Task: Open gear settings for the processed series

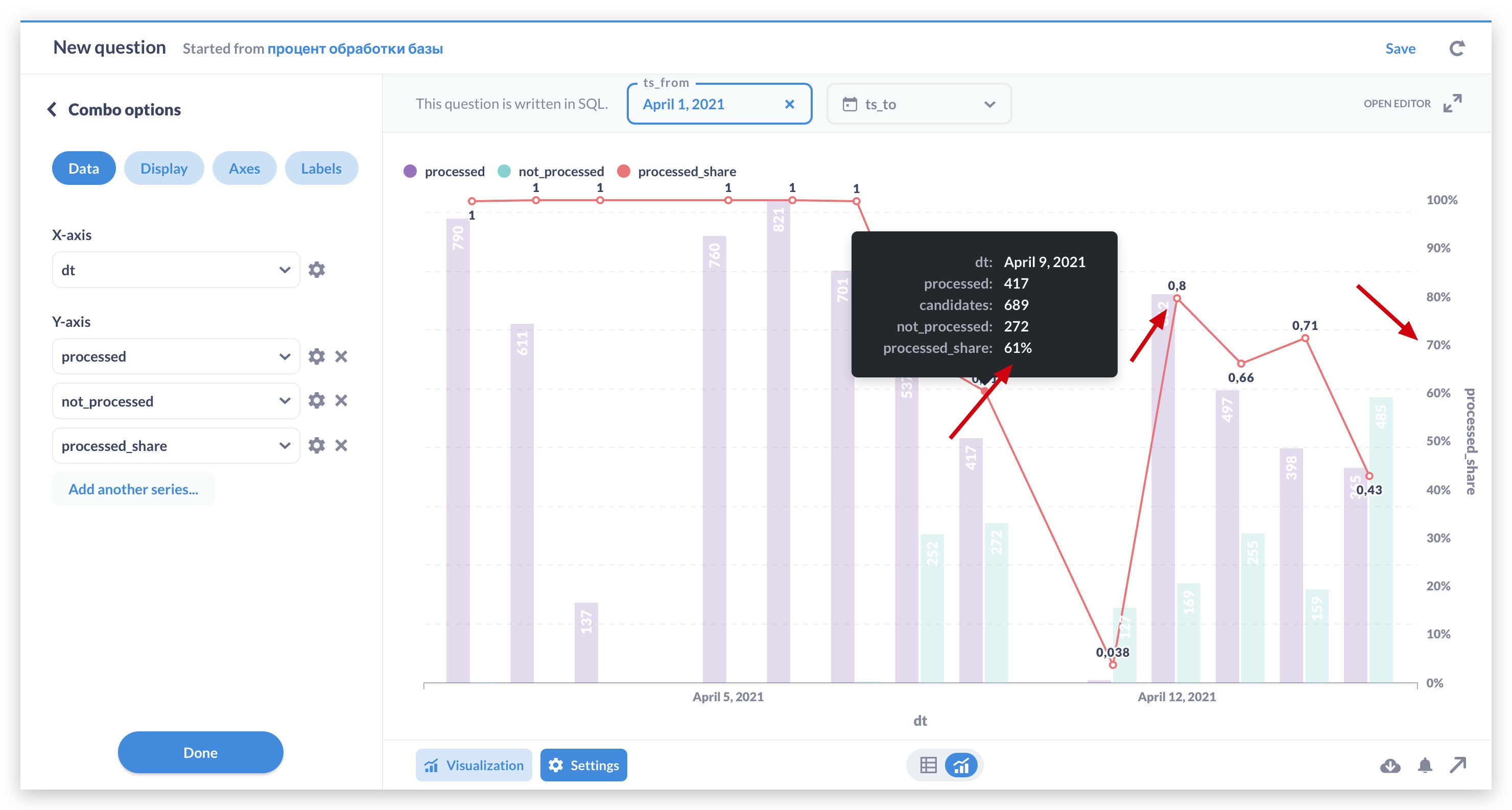Action: pyautogui.click(x=316, y=356)
